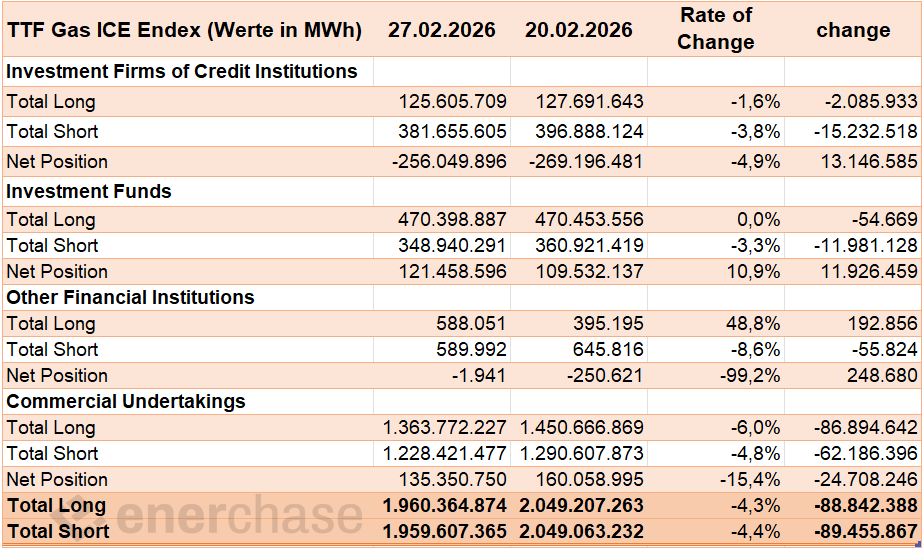The height and width of the screenshot is (548, 922).
Task: Select the change value 13.146.585
Action: [869, 161]
